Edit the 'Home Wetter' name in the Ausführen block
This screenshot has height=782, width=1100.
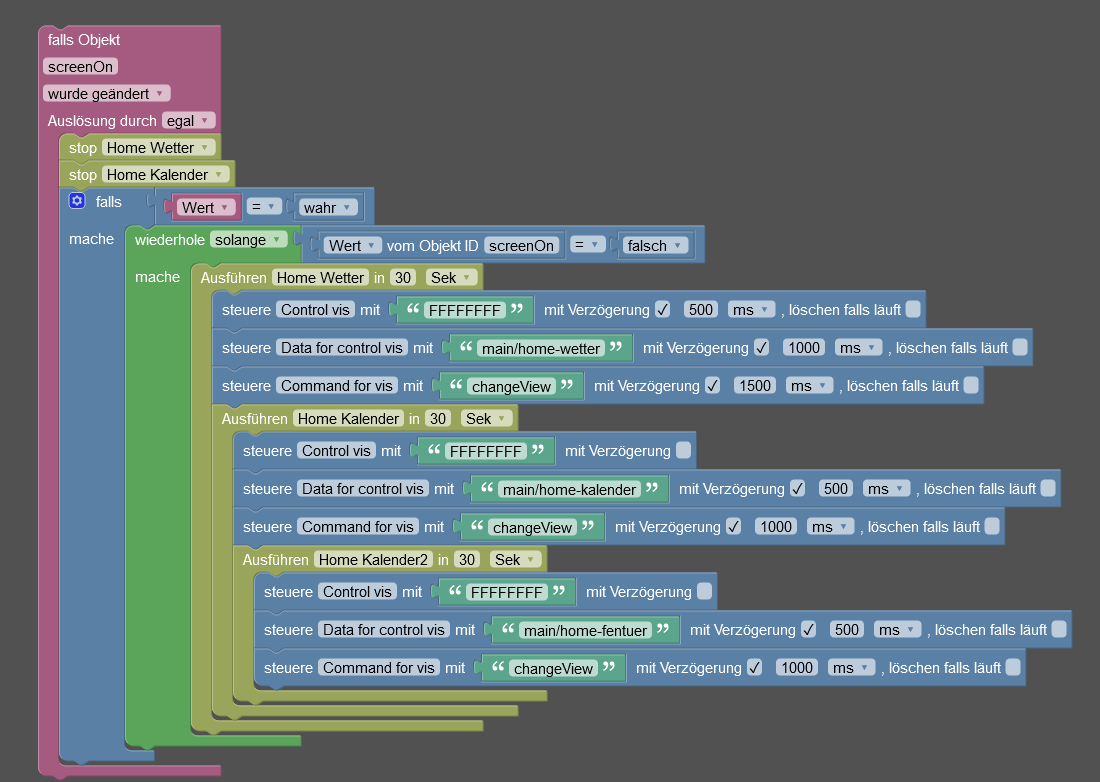click(x=321, y=278)
